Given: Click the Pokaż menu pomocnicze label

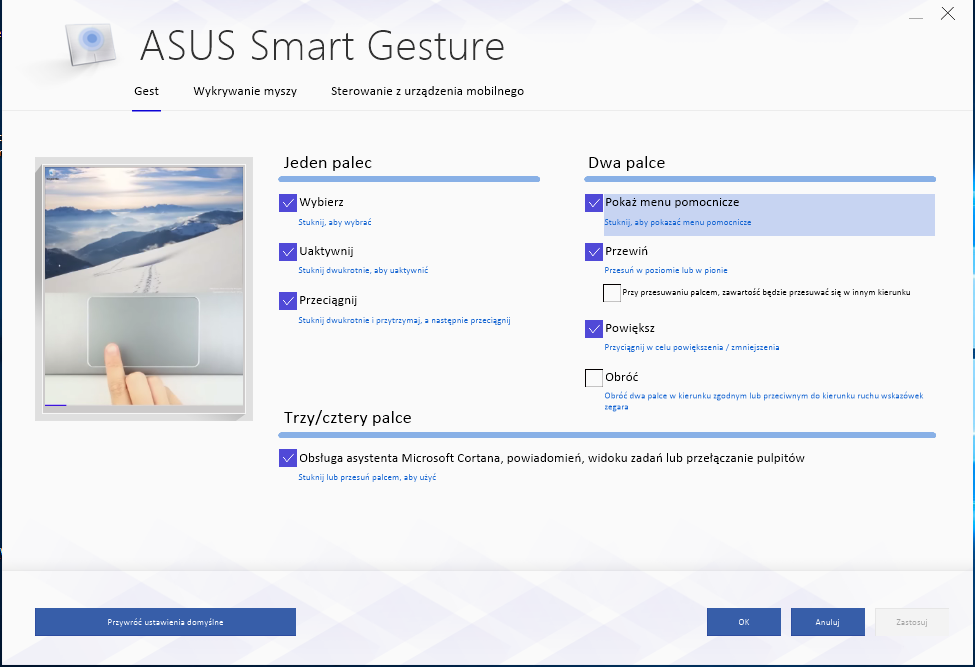Looking at the screenshot, I should (672, 202).
